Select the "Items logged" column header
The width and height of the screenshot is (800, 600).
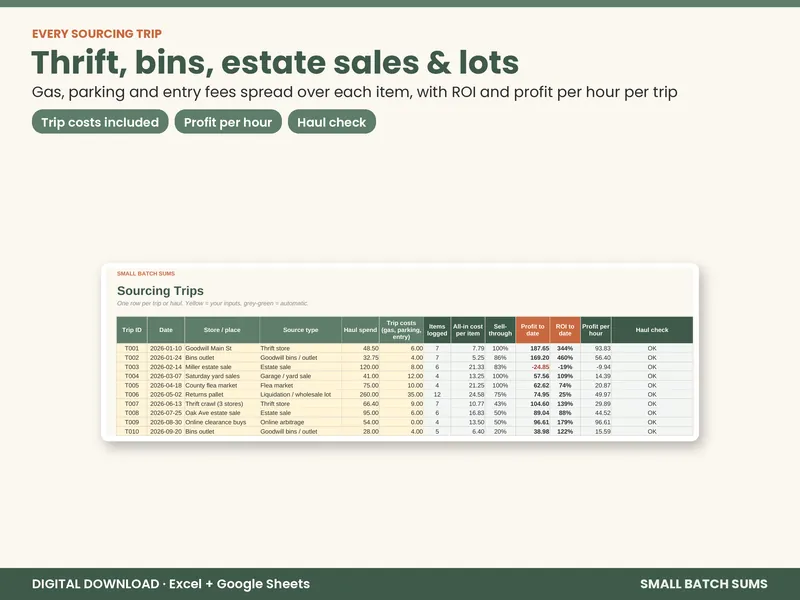tap(437, 330)
